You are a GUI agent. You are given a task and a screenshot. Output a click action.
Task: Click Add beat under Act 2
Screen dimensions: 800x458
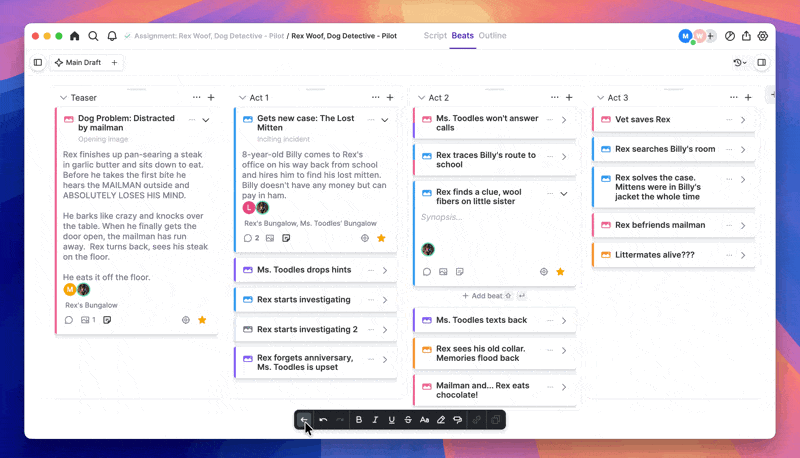[485, 296]
